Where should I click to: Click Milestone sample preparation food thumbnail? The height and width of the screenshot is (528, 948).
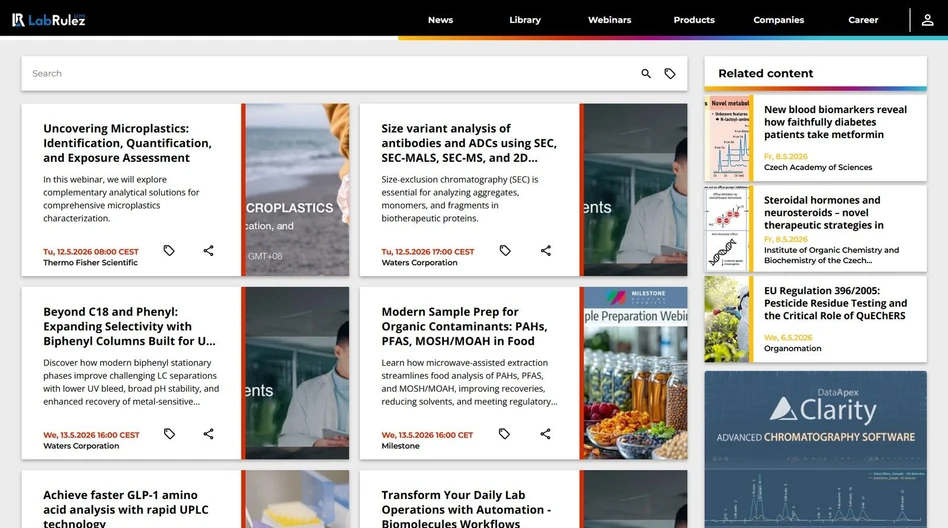point(634,373)
